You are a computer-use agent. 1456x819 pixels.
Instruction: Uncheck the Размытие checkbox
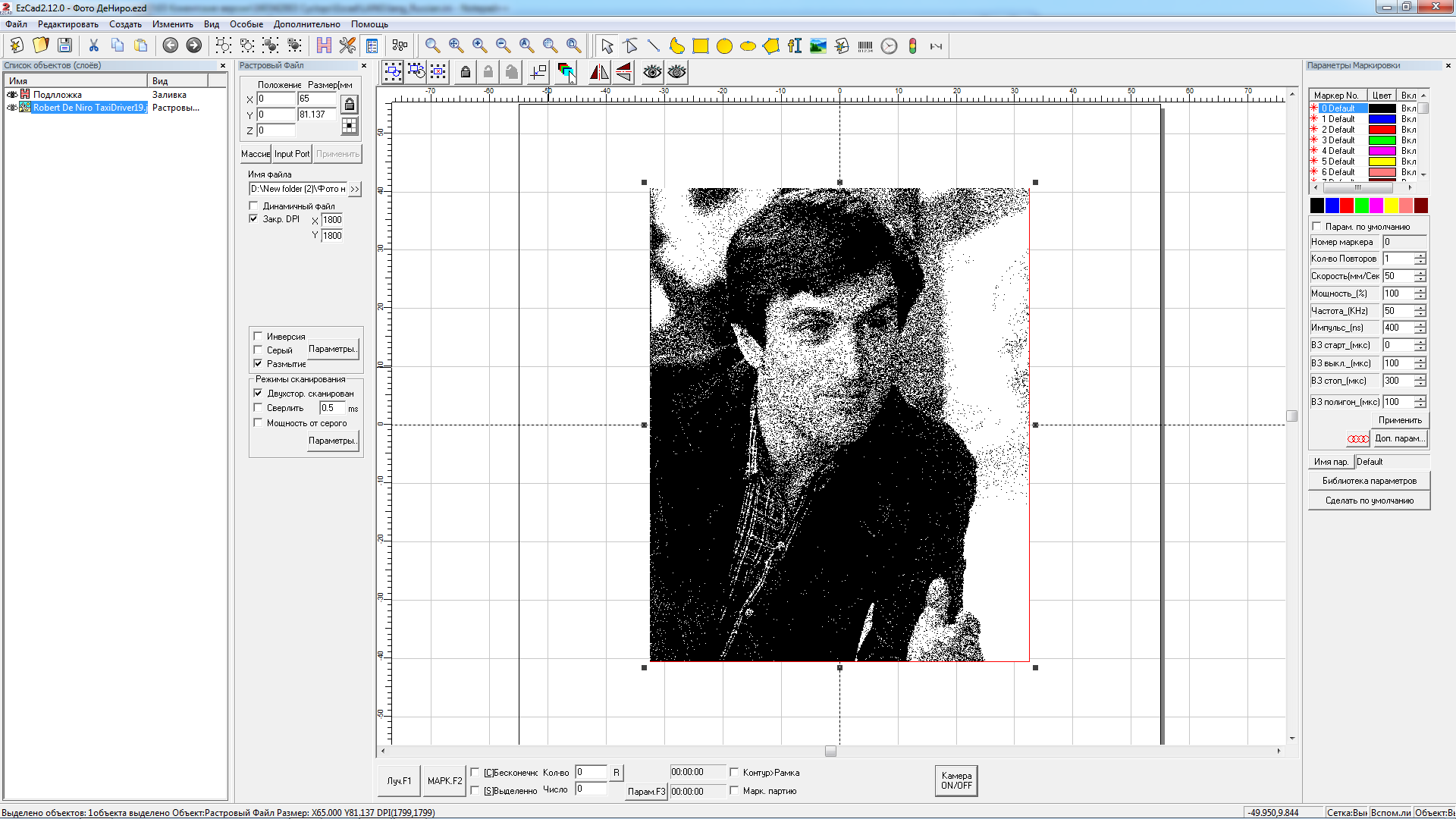click(258, 363)
